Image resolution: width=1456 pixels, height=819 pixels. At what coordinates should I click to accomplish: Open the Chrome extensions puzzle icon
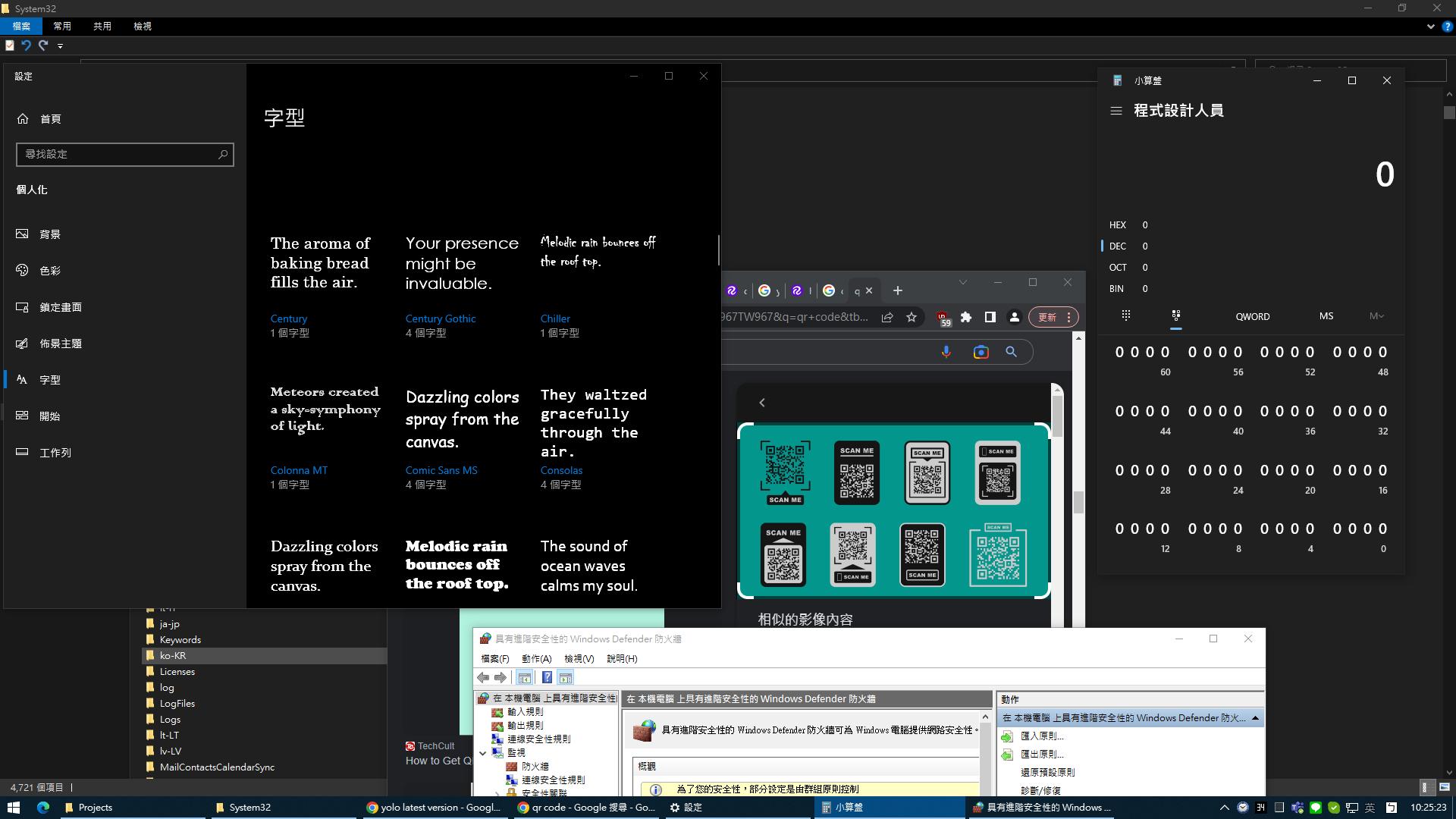coord(966,317)
